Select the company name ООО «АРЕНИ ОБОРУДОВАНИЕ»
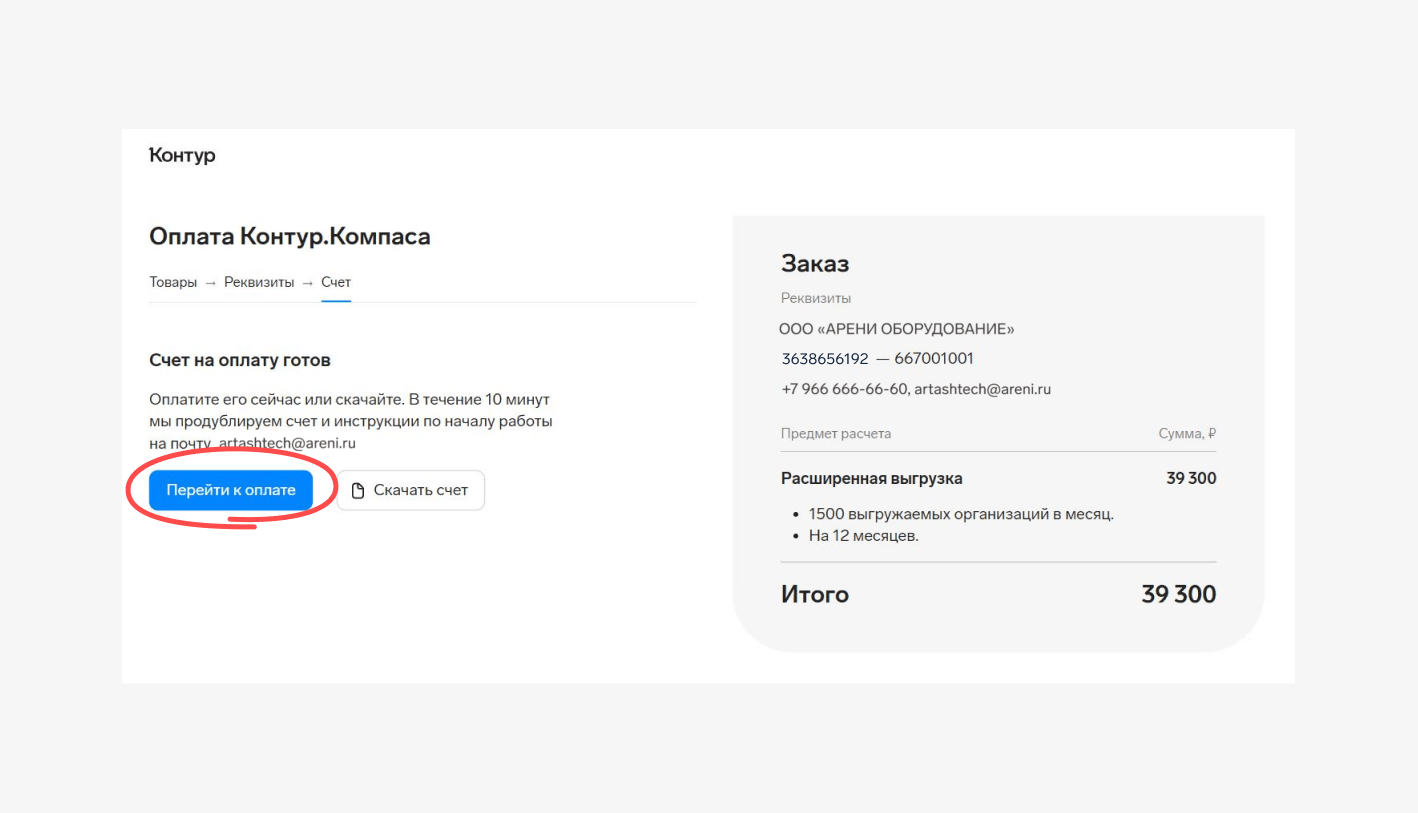The height and width of the screenshot is (813, 1418). coord(897,329)
